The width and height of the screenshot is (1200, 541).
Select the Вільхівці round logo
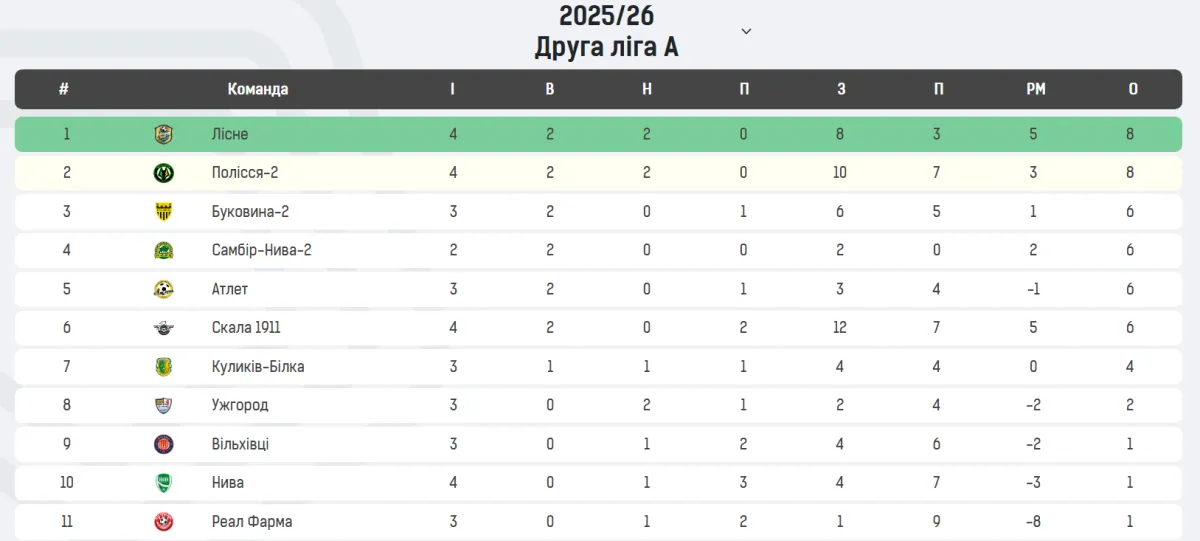coord(163,444)
